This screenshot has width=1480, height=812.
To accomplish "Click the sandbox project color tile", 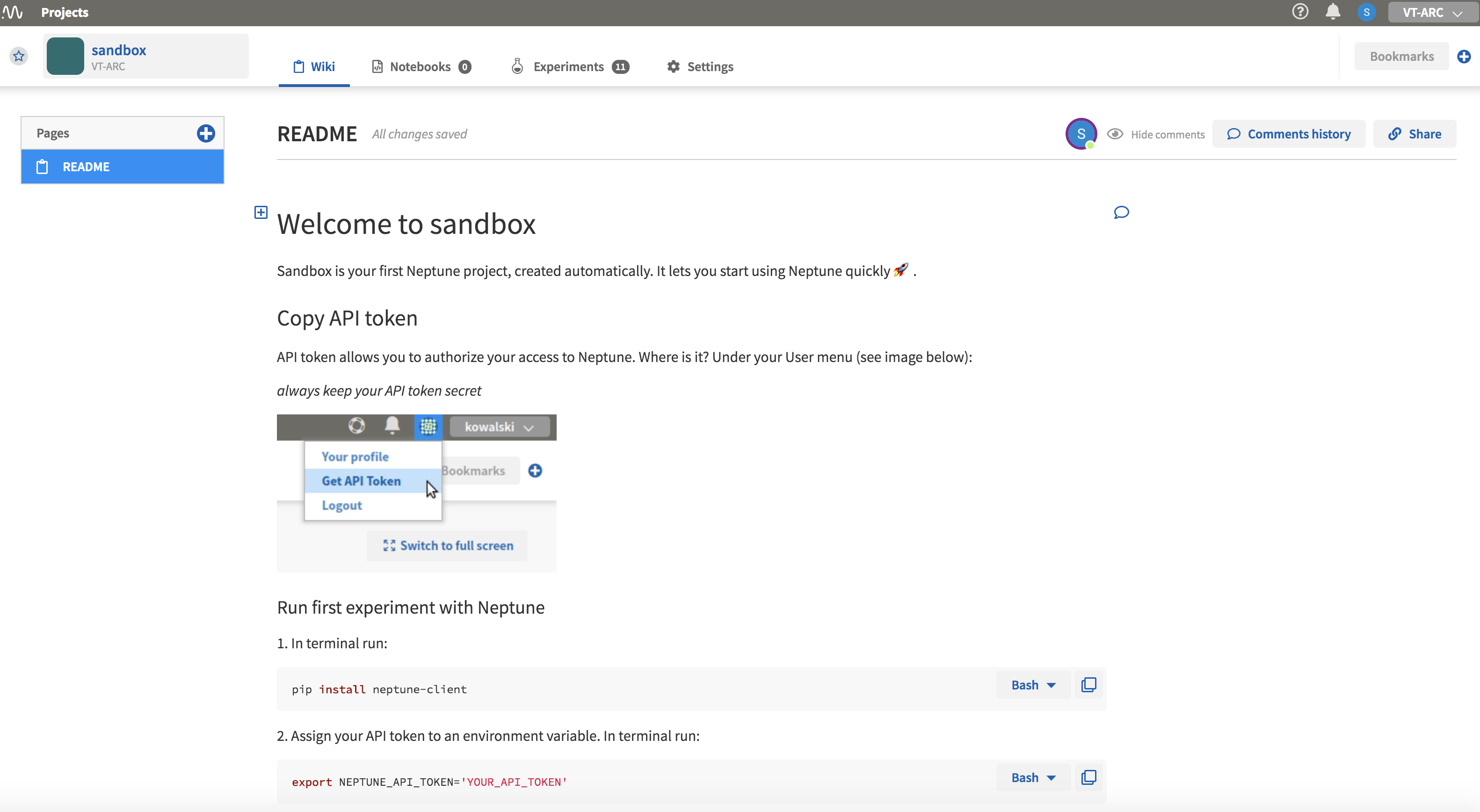I will (65, 56).
